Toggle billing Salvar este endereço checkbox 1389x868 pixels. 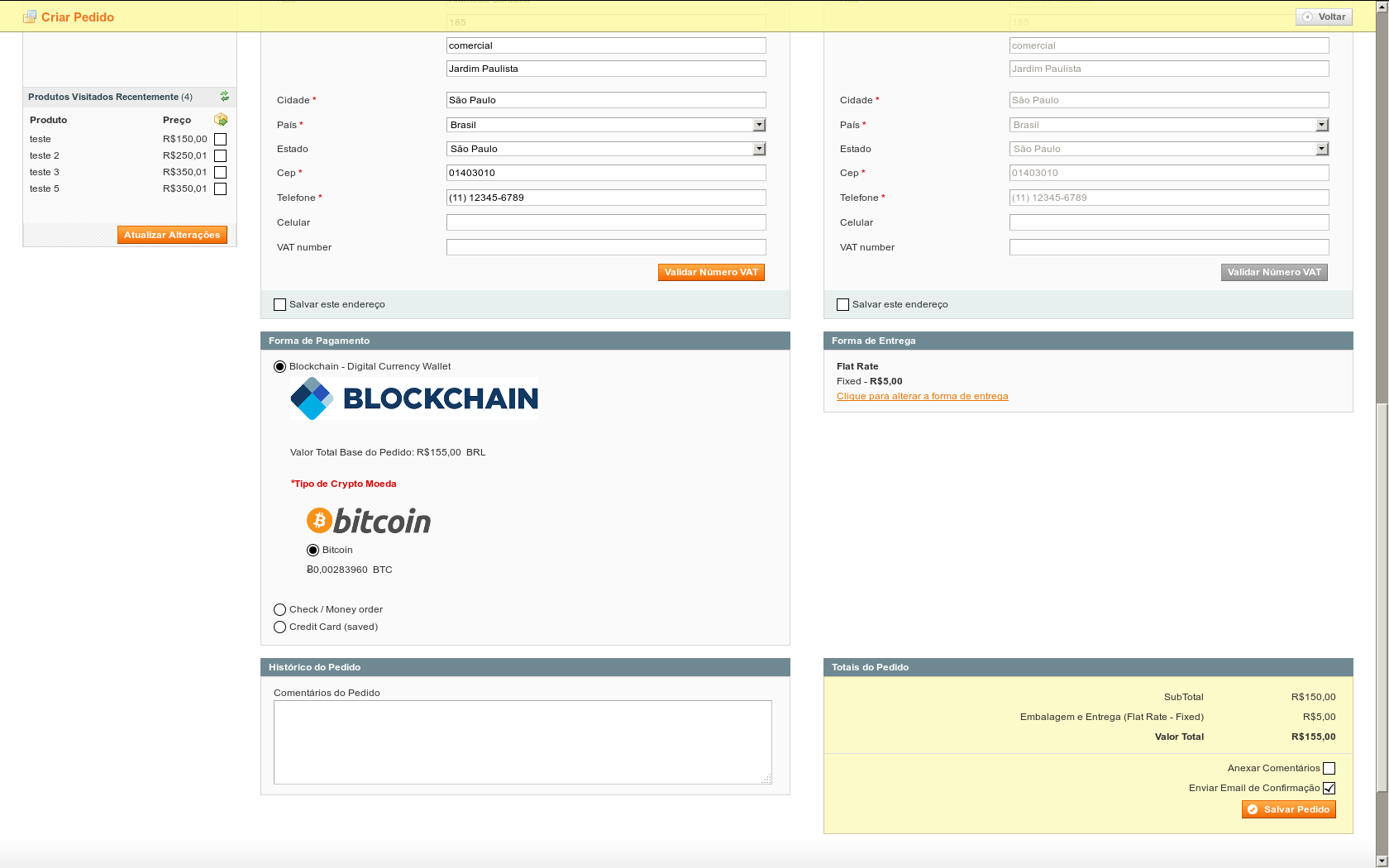279,305
